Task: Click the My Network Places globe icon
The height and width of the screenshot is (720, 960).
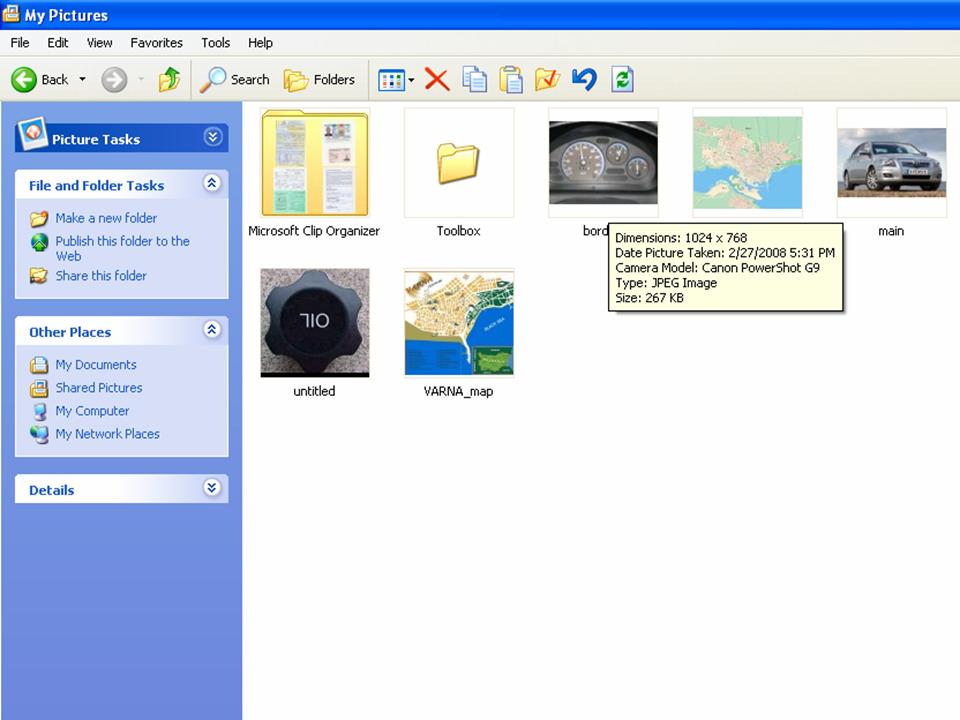Action: pyautogui.click(x=39, y=434)
